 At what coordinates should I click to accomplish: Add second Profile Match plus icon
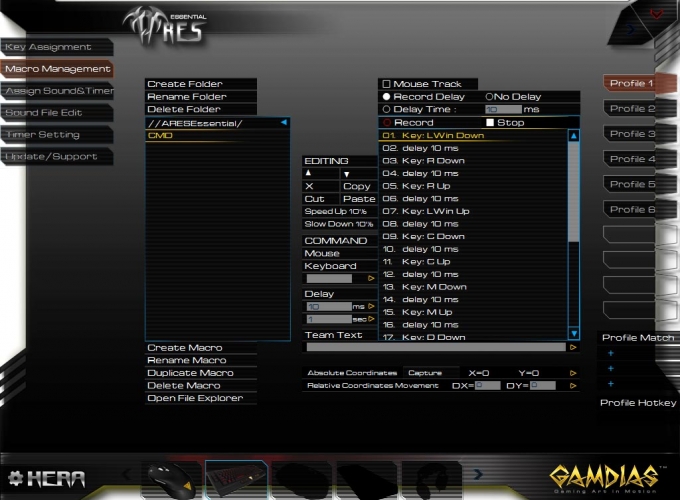611,369
